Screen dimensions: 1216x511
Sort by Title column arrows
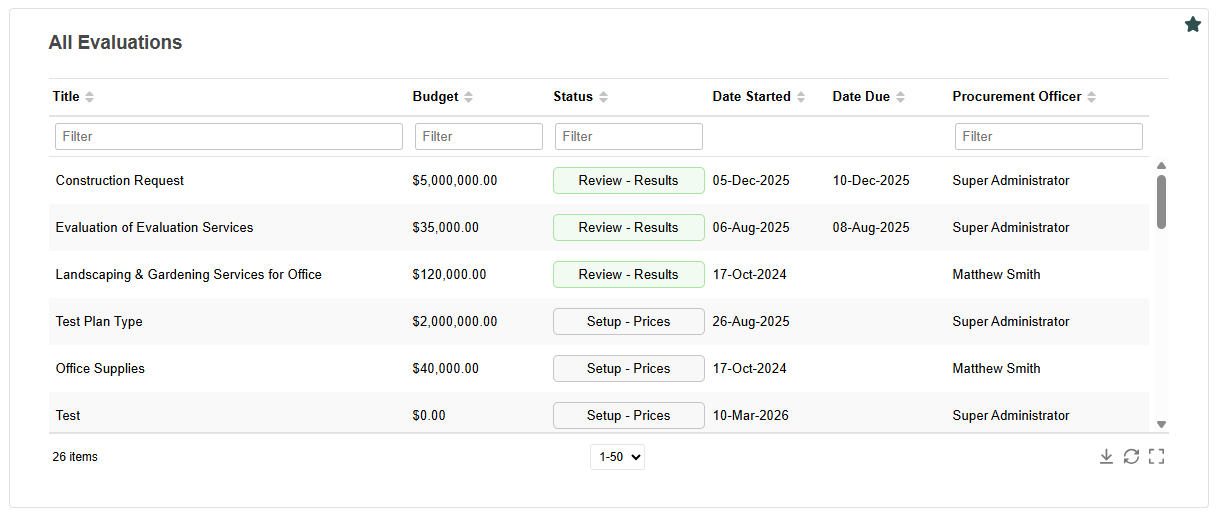pyautogui.click(x=89, y=97)
